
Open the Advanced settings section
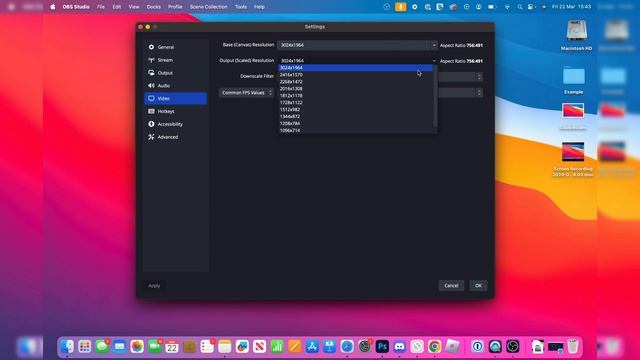click(x=176, y=137)
